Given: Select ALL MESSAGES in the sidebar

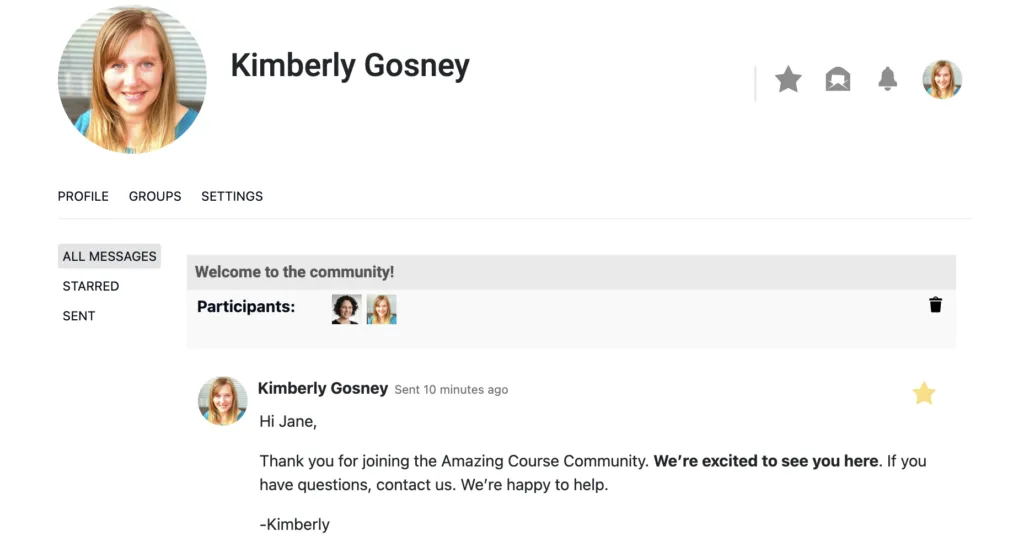Looking at the screenshot, I should (109, 256).
